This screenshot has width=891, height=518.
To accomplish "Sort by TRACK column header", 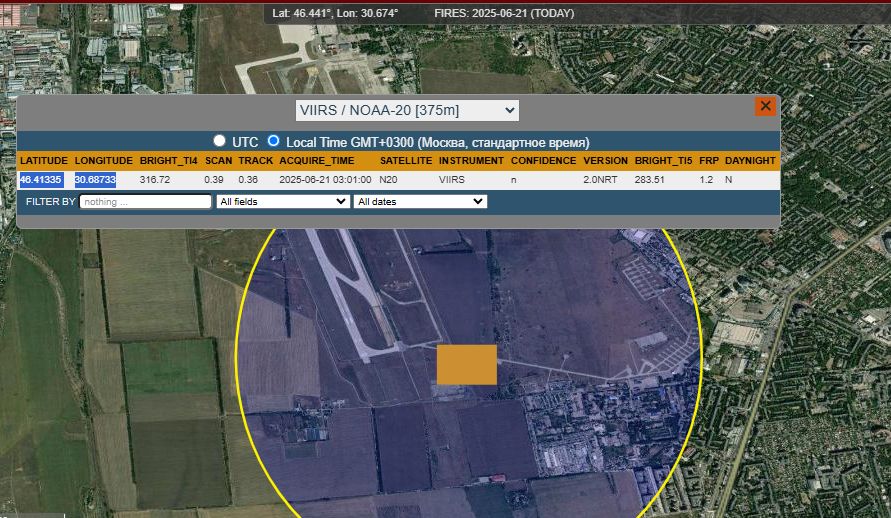I will point(256,161).
